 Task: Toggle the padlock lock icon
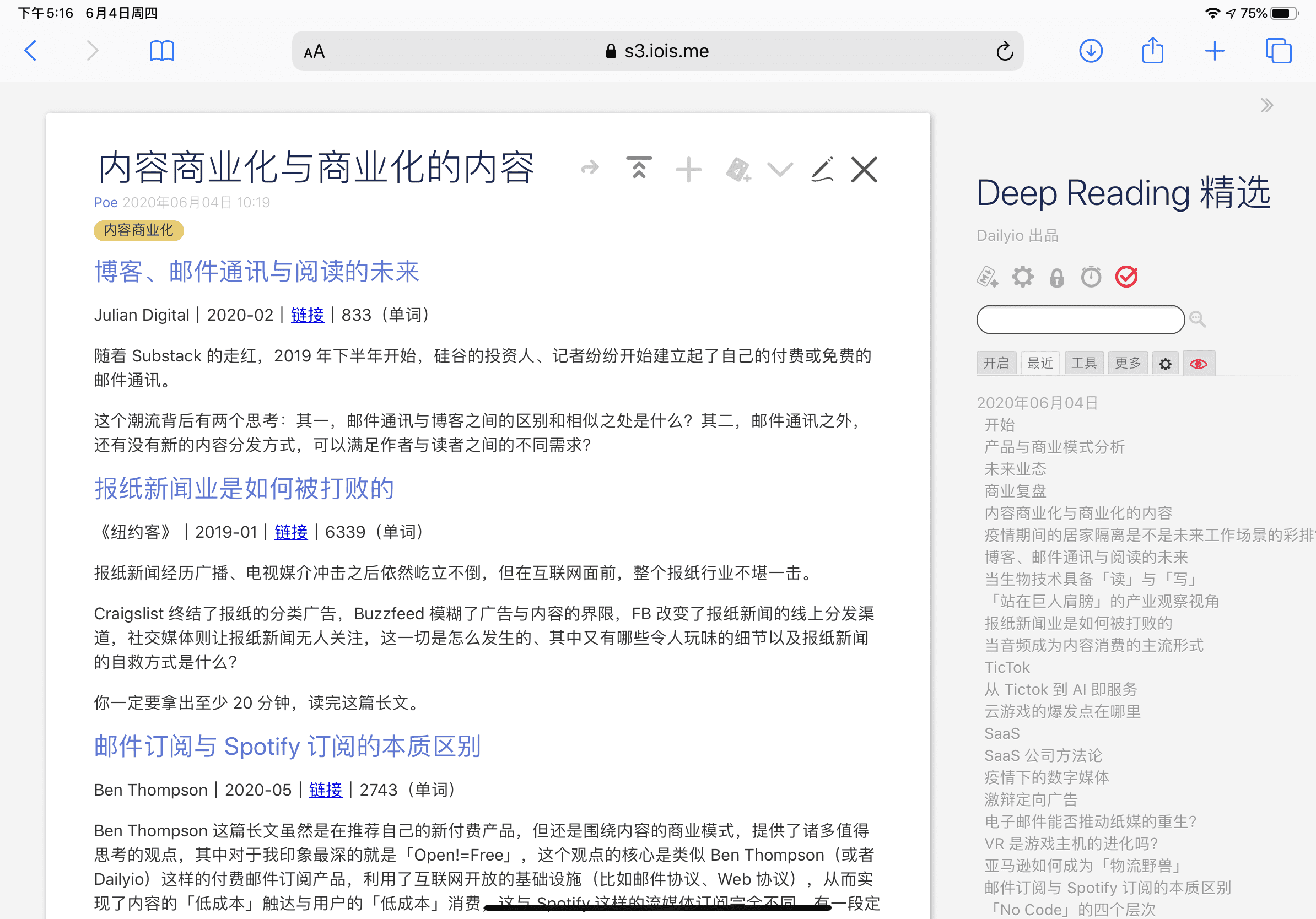click(1056, 278)
